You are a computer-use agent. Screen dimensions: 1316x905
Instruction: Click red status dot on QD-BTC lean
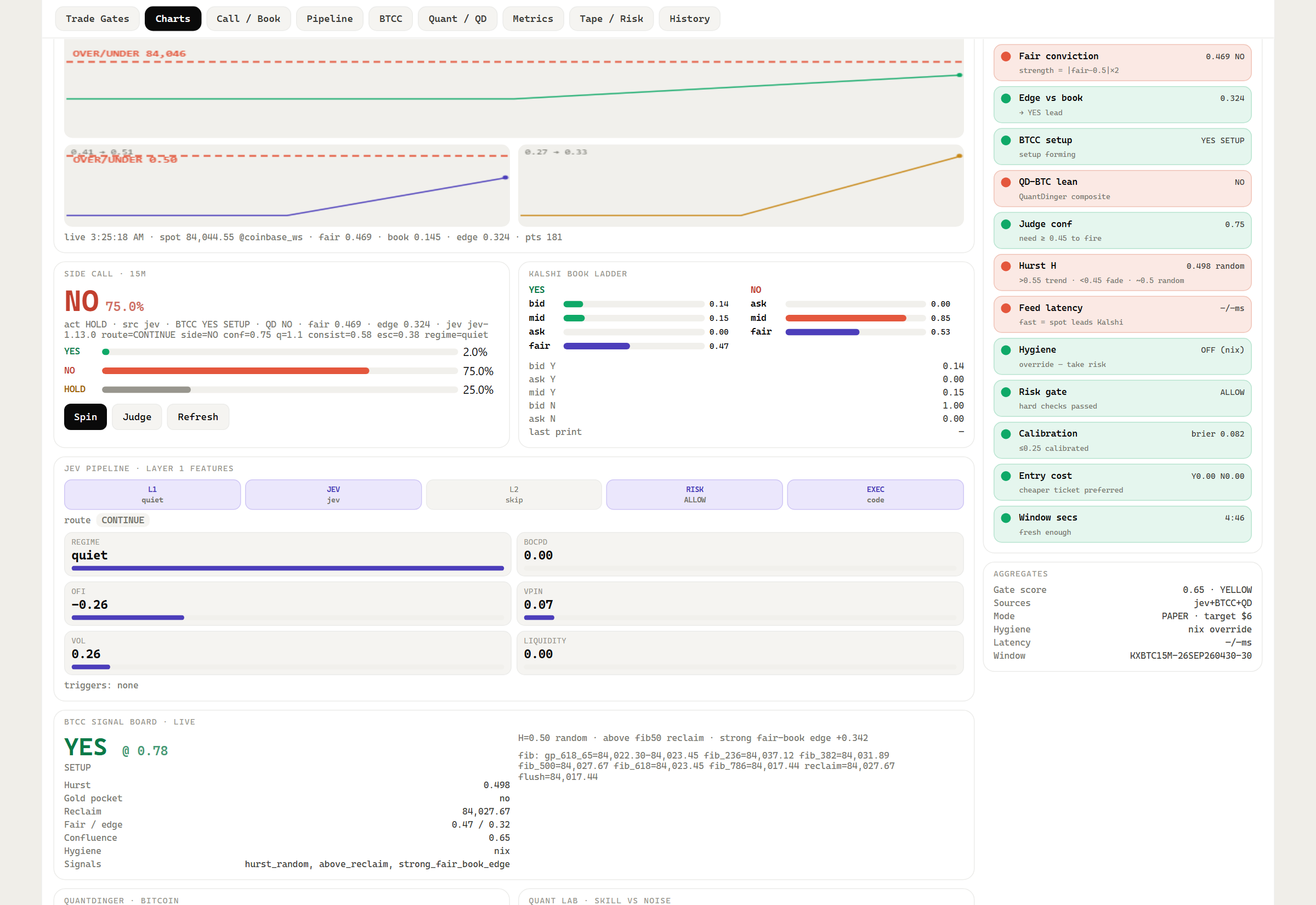pyautogui.click(x=1006, y=182)
